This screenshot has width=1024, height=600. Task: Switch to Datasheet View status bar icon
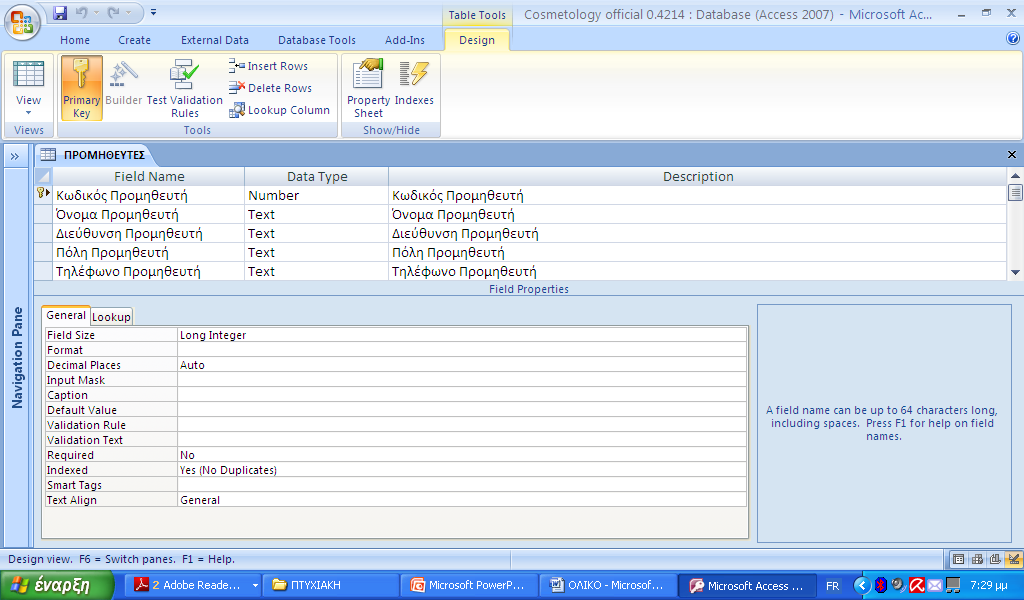(959, 559)
